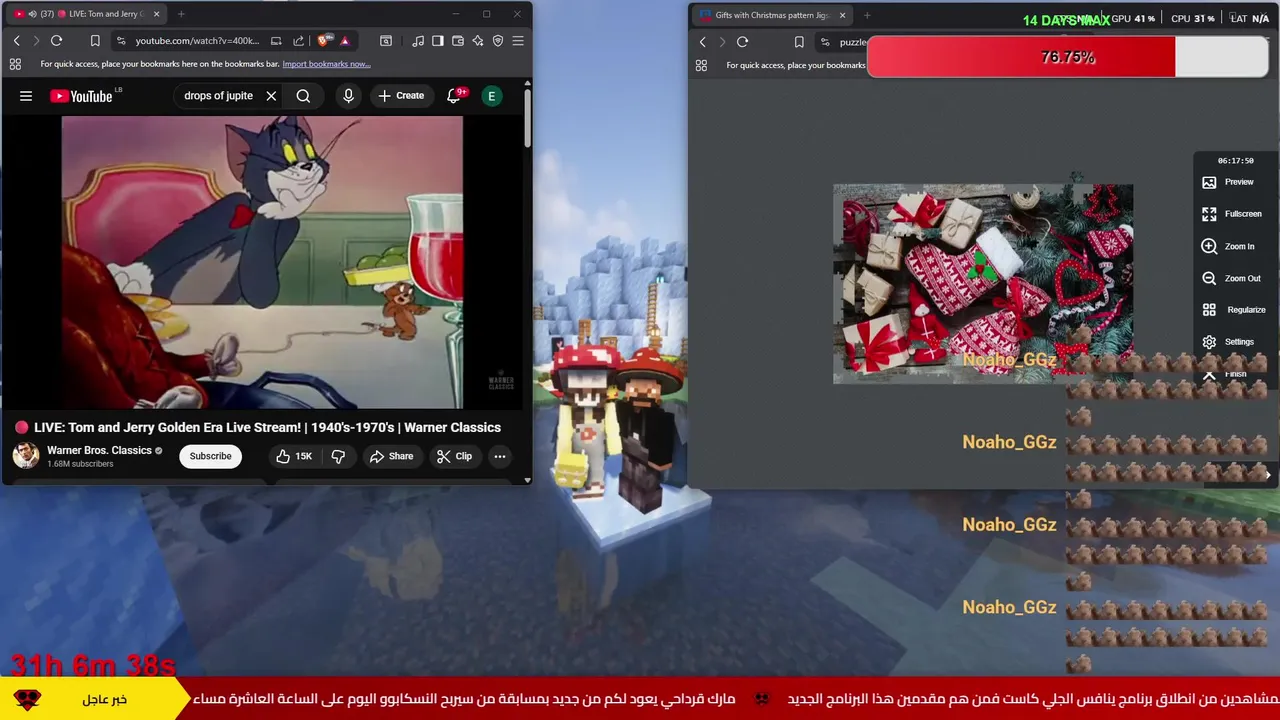Viewport: 1280px width, 720px height.
Task: Open the Brave VPN shield icon
Action: 498,41
